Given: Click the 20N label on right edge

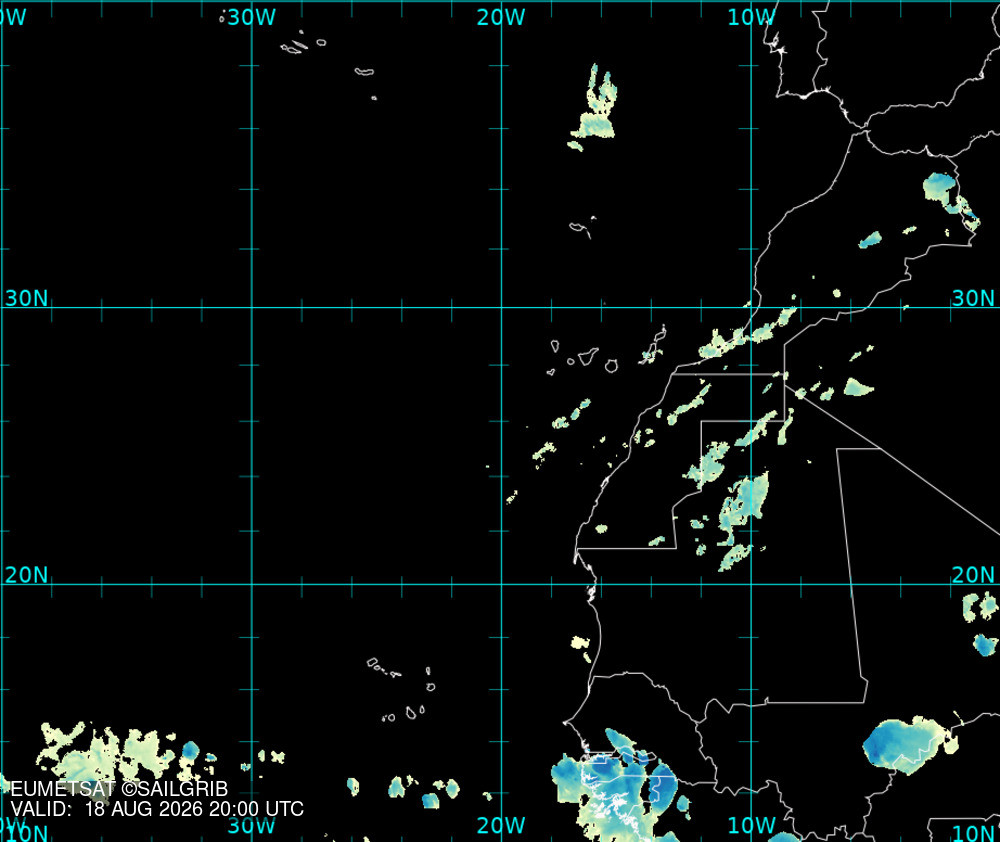Looking at the screenshot, I should pyautogui.click(x=973, y=575).
